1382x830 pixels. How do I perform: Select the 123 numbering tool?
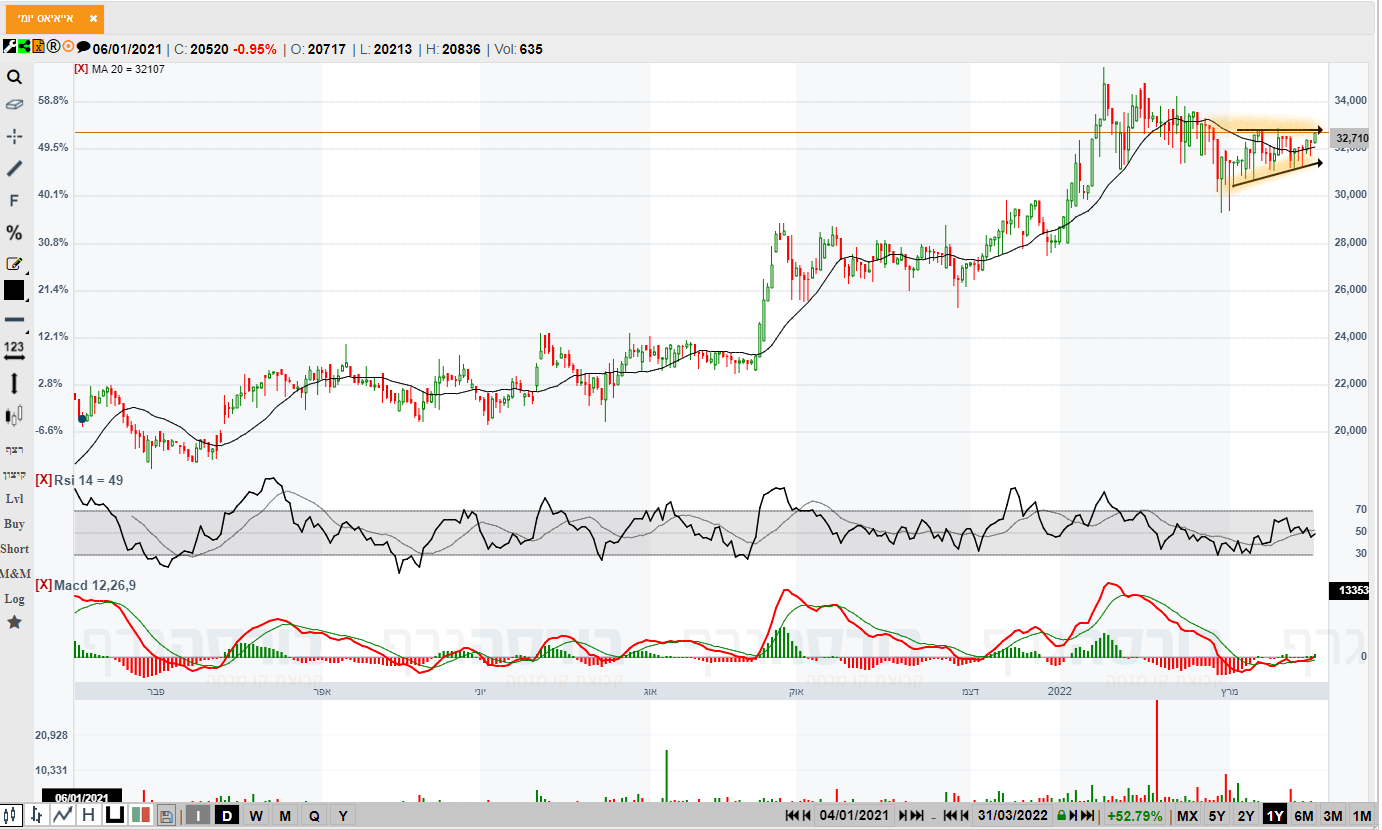tap(14, 350)
